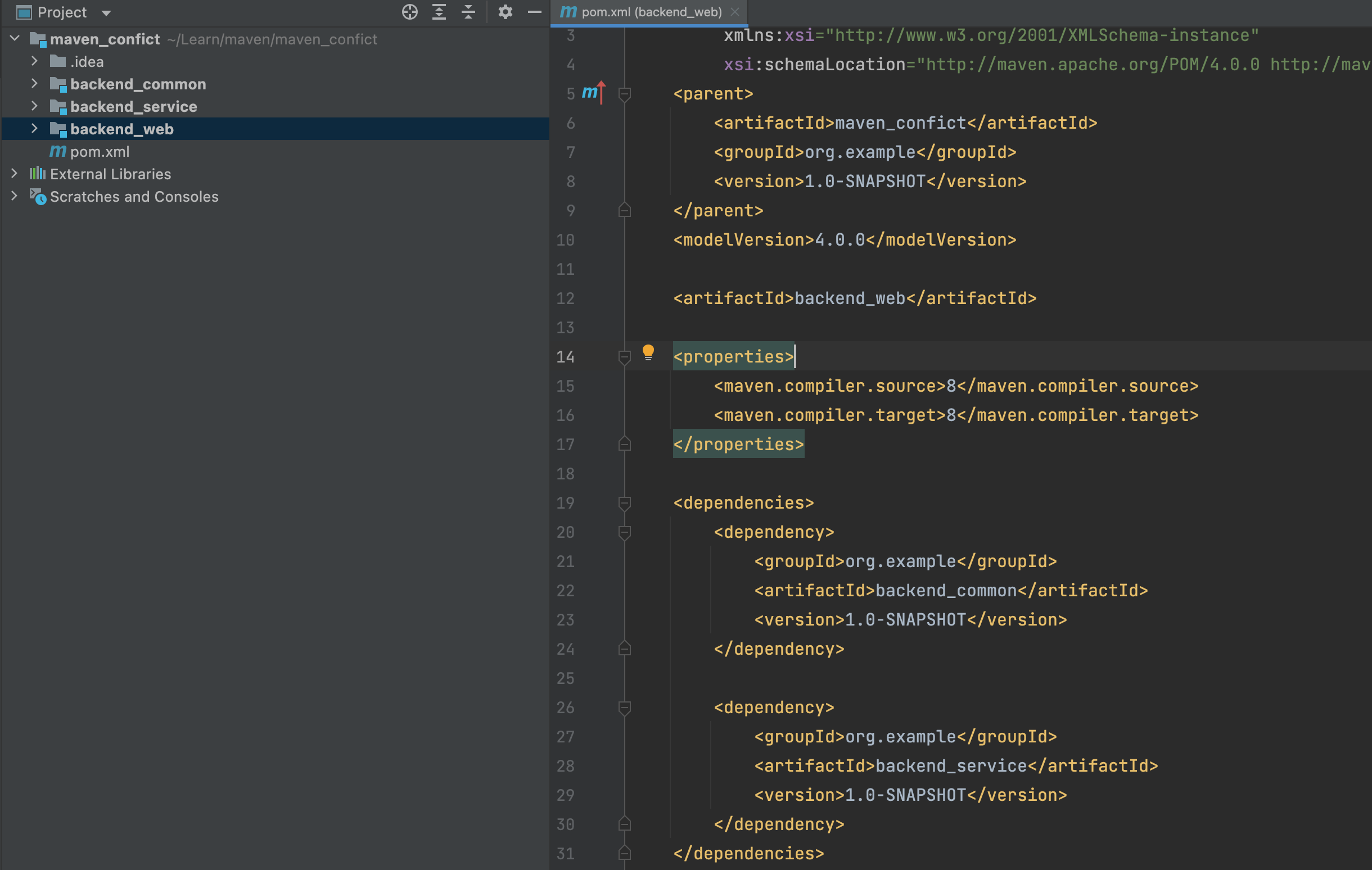This screenshot has width=1372, height=870.
Task: Click the opening properties tag text
Action: 733,357
